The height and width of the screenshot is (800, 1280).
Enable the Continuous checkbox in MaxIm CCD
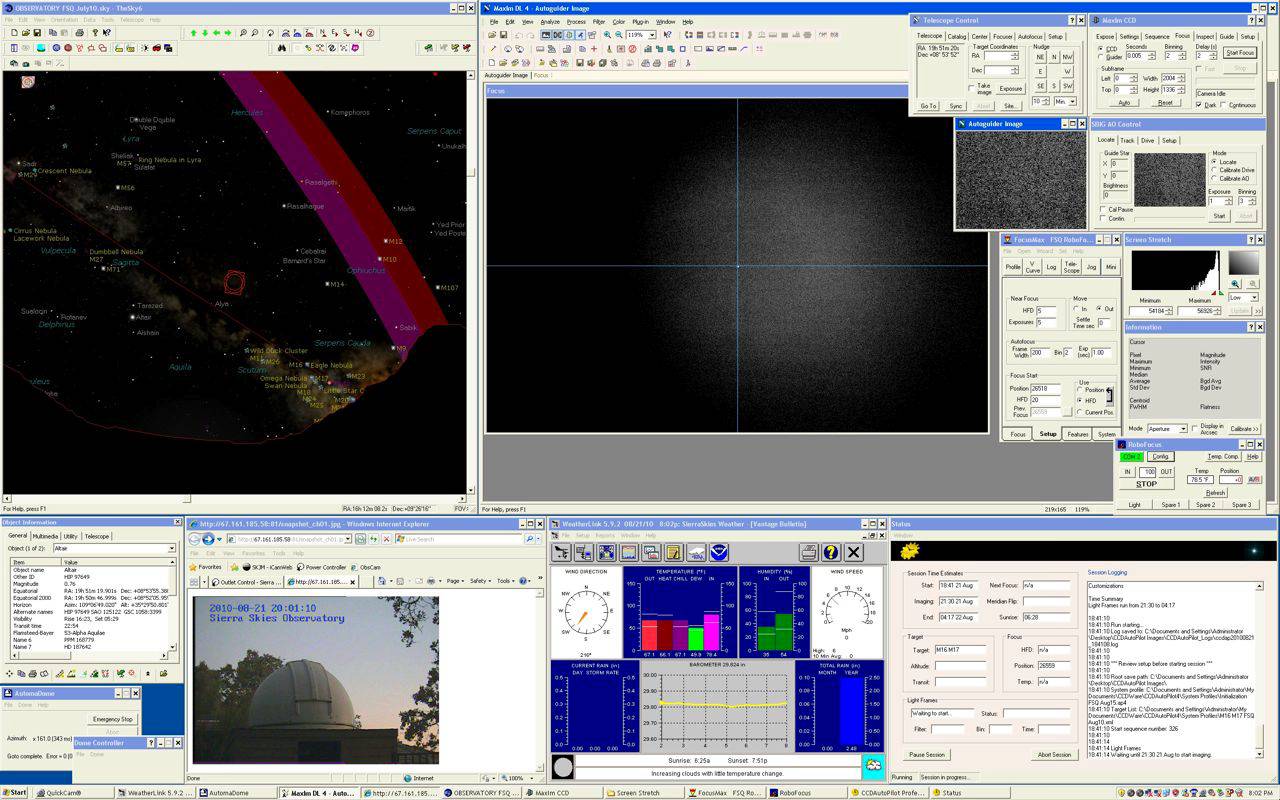(1224, 104)
